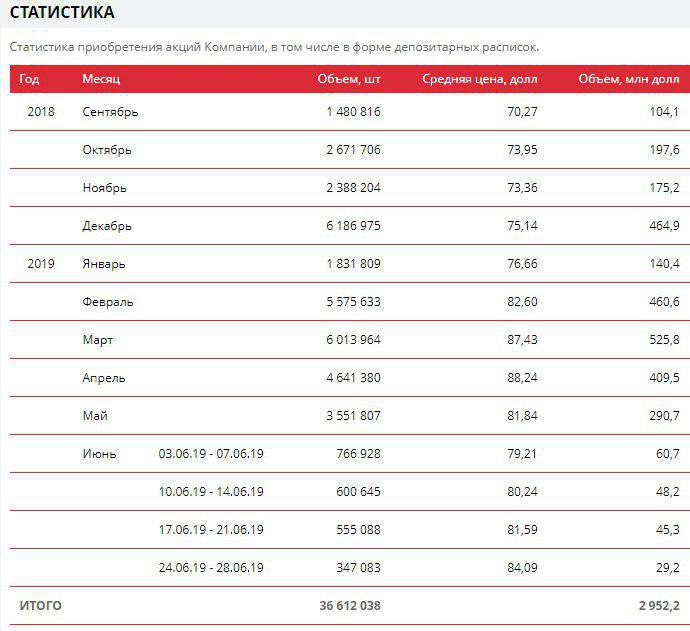Click average price 87,43
The image size is (690, 631).
point(522,340)
